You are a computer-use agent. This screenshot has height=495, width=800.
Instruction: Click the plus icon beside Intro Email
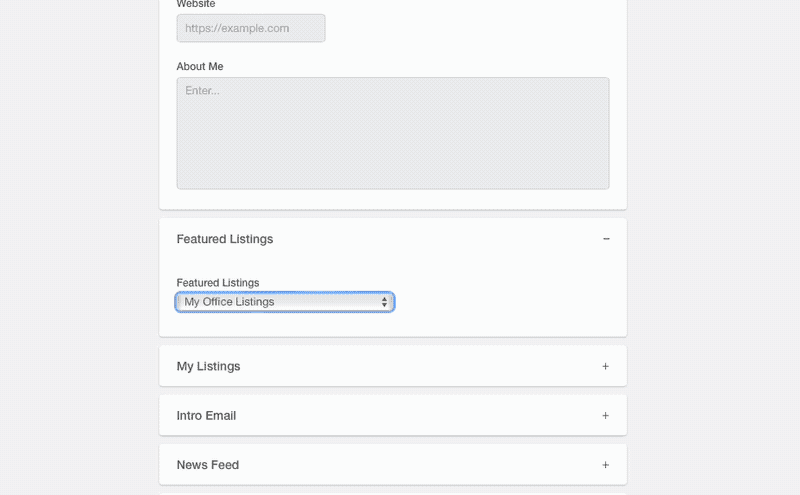click(605, 415)
